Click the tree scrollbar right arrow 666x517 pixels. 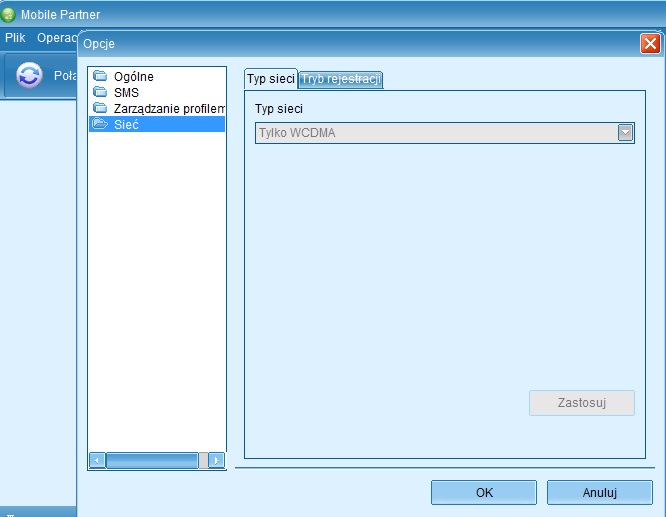(x=216, y=460)
